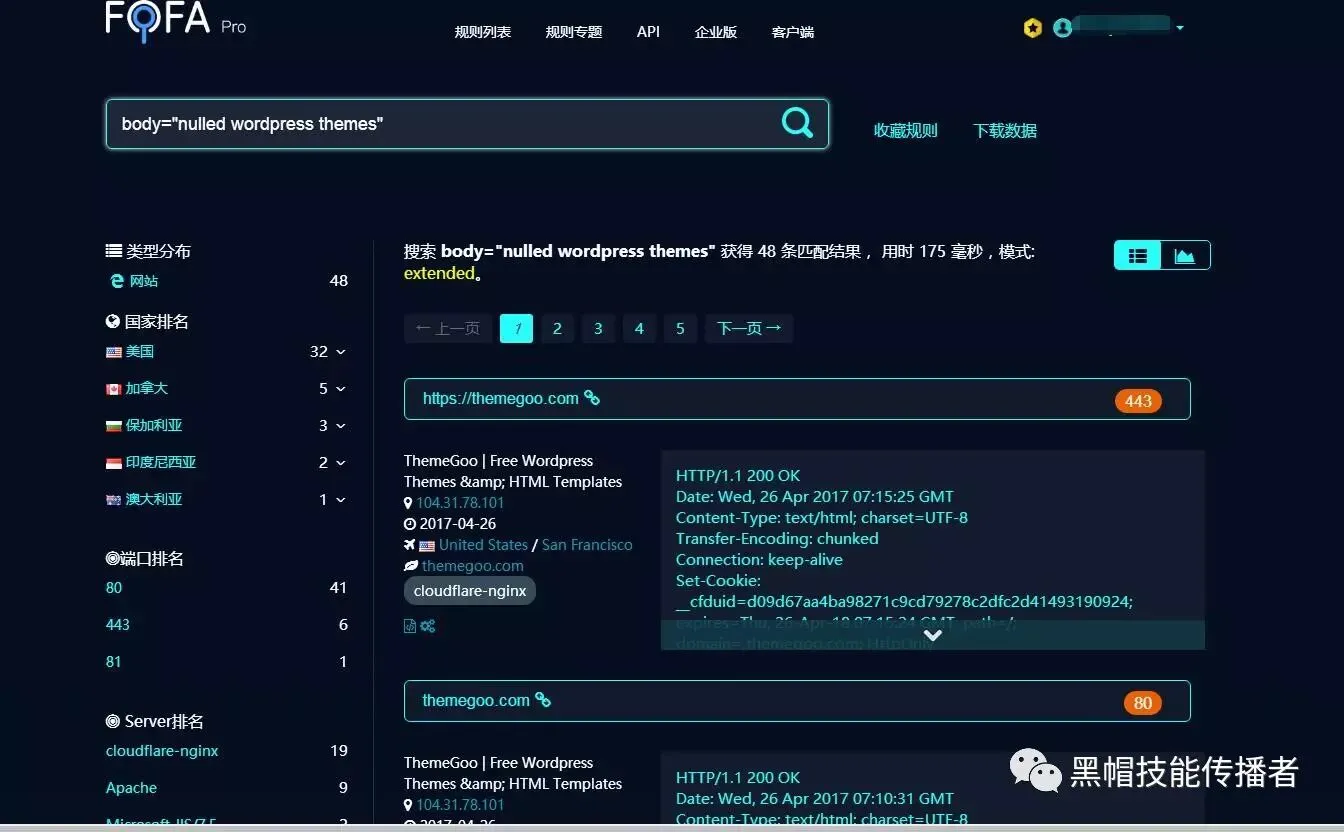Click IP 104.31.78.101 in the port 443 result
The width and height of the screenshot is (1344, 832).
[460, 503]
